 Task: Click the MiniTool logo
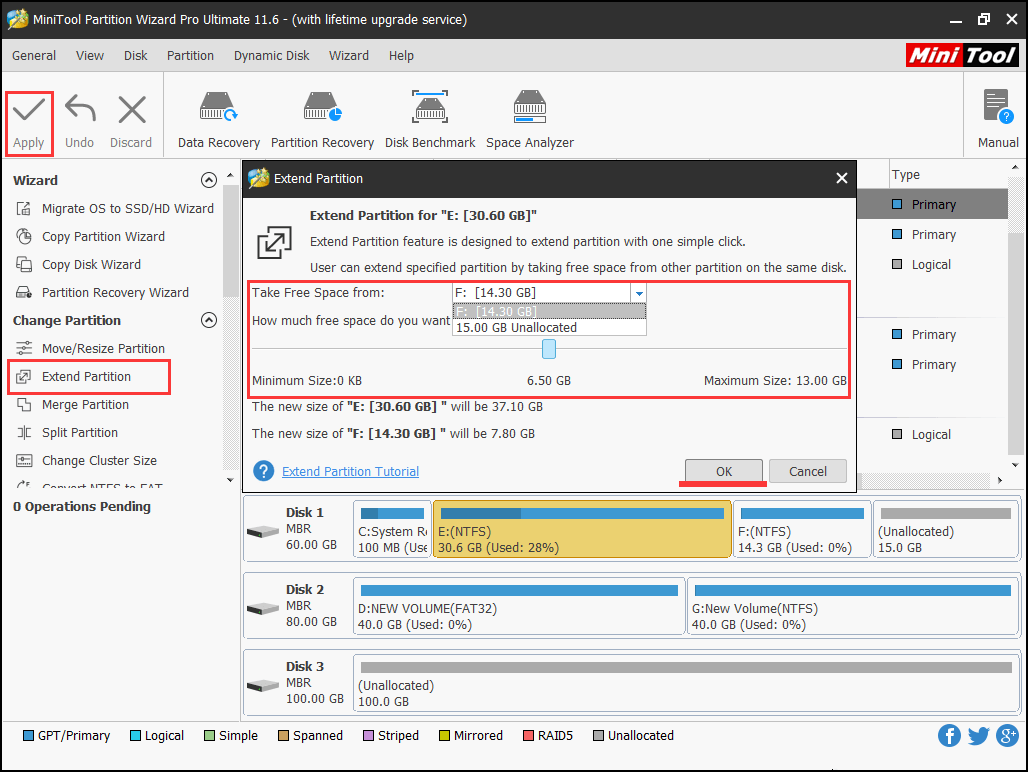(962, 55)
